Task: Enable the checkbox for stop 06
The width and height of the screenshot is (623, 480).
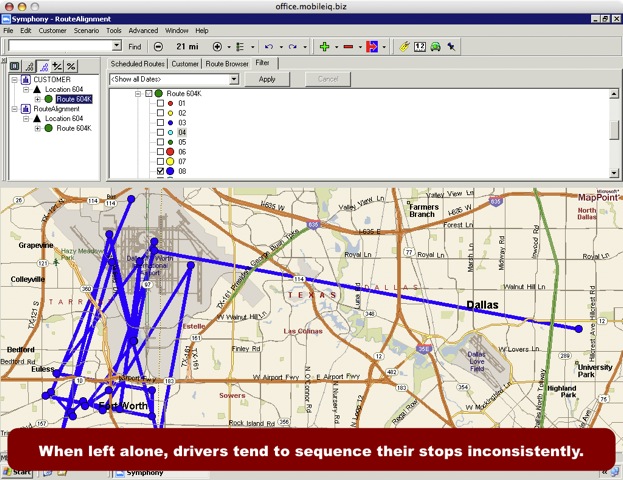Action: (160, 151)
